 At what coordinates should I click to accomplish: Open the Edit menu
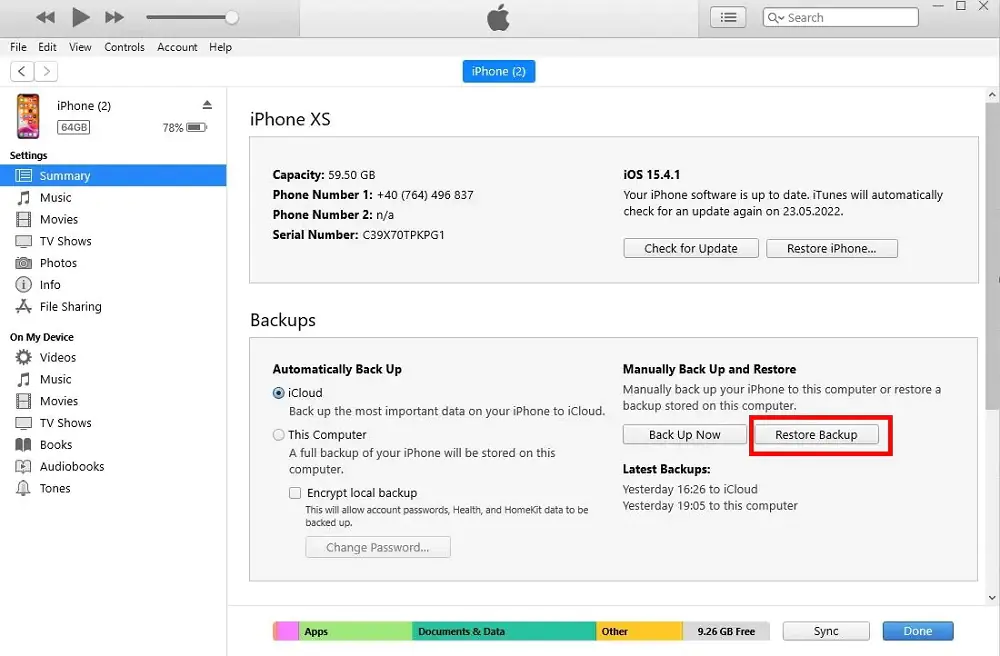pos(47,47)
